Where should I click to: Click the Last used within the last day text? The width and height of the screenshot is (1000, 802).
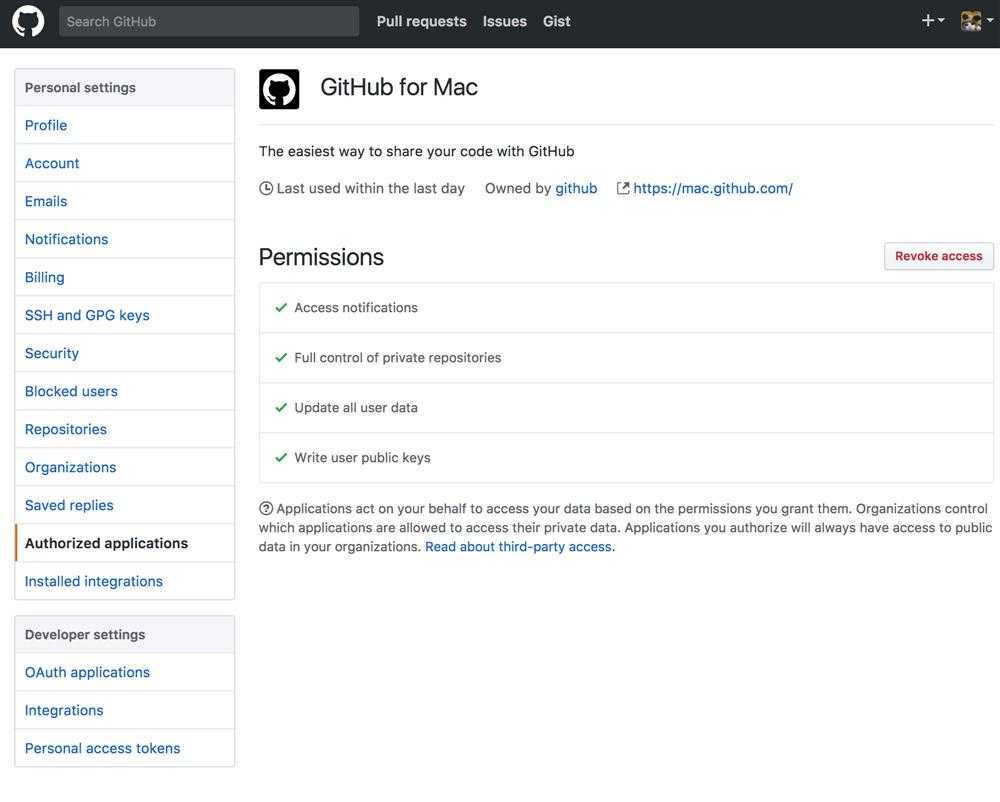click(x=371, y=188)
